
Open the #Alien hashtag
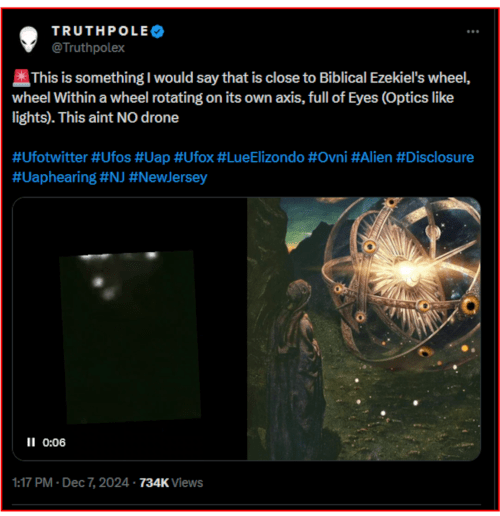372,157
